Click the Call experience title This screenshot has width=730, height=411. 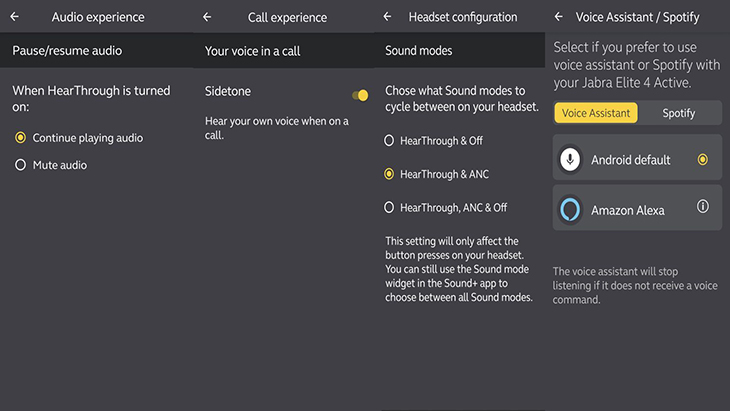click(287, 18)
